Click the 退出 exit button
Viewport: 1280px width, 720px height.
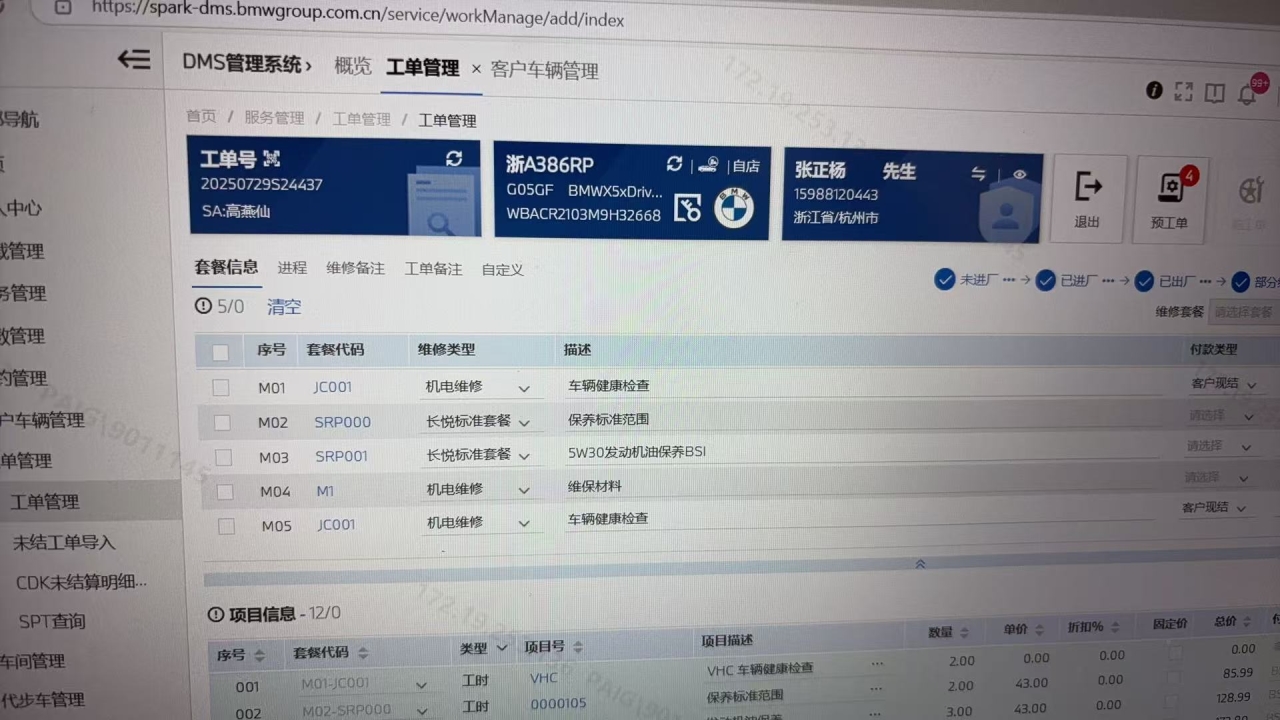click(1088, 199)
